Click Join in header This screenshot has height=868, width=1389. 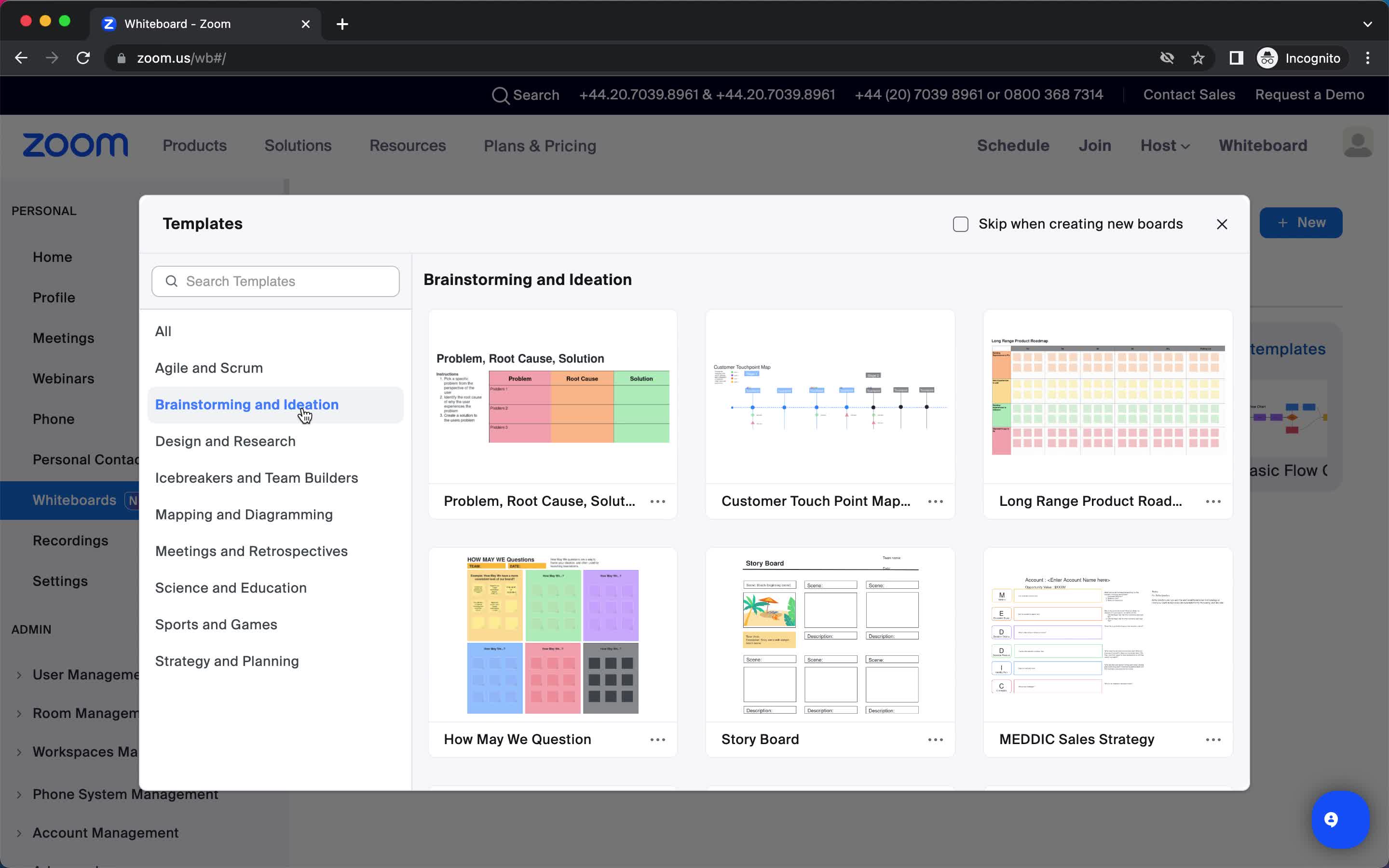(1094, 146)
